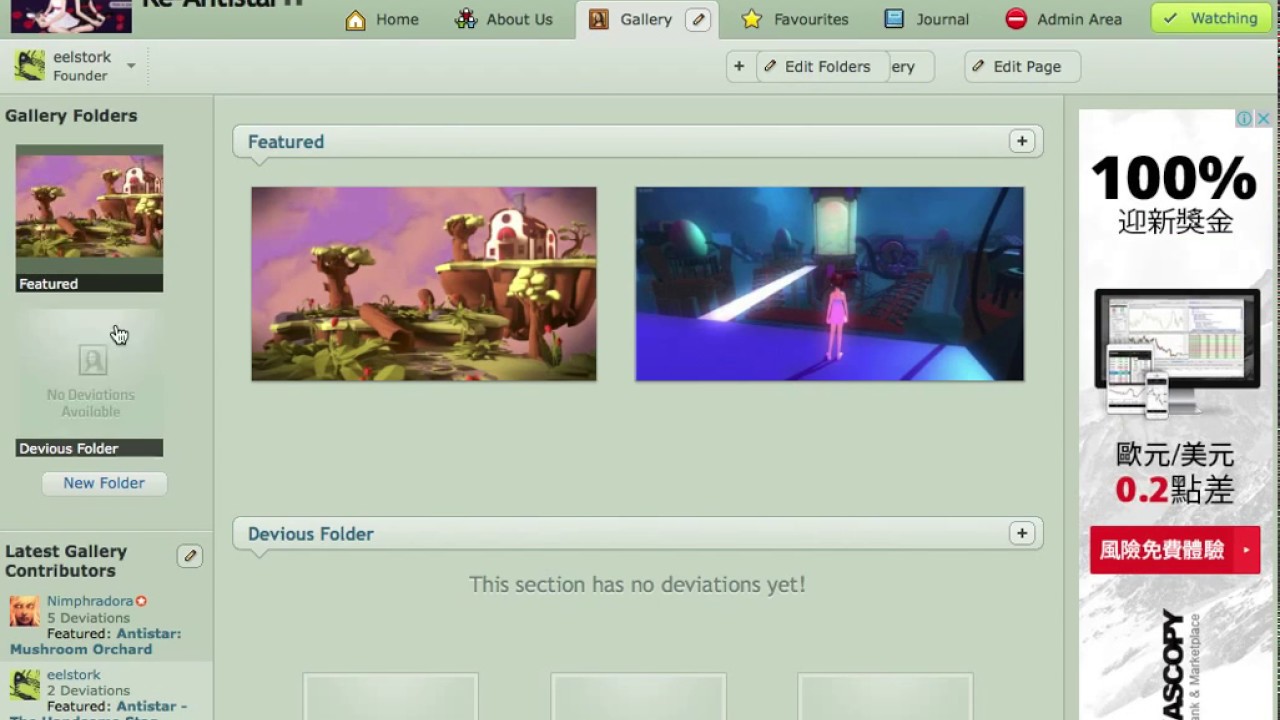Click Featured section header title
1280x720 pixels.
click(x=286, y=141)
